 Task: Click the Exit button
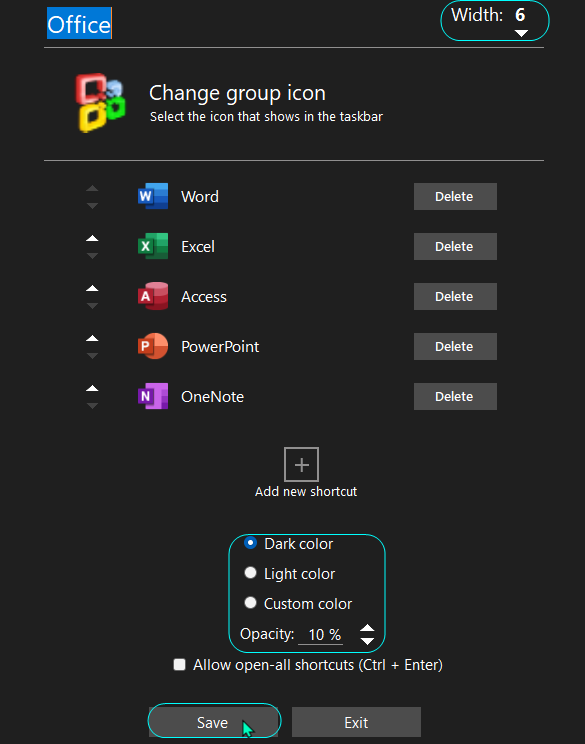356,722
